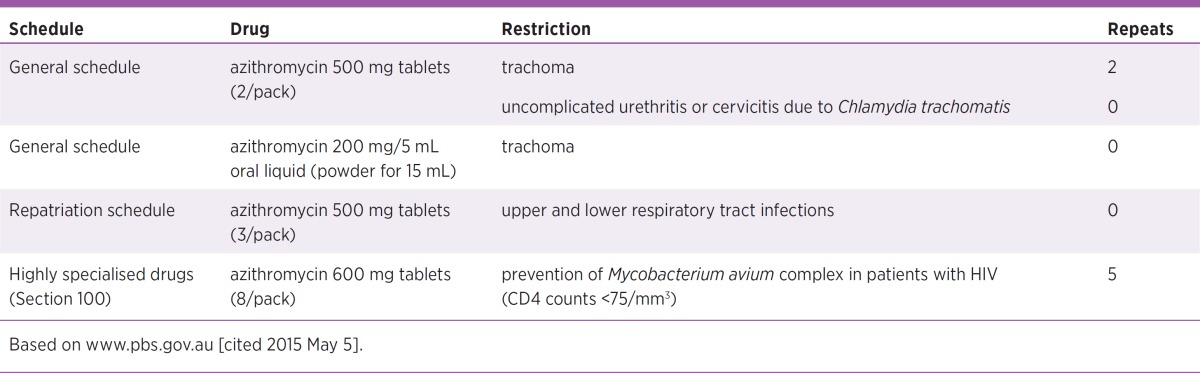Click the Schedule column header

(44, 30)
